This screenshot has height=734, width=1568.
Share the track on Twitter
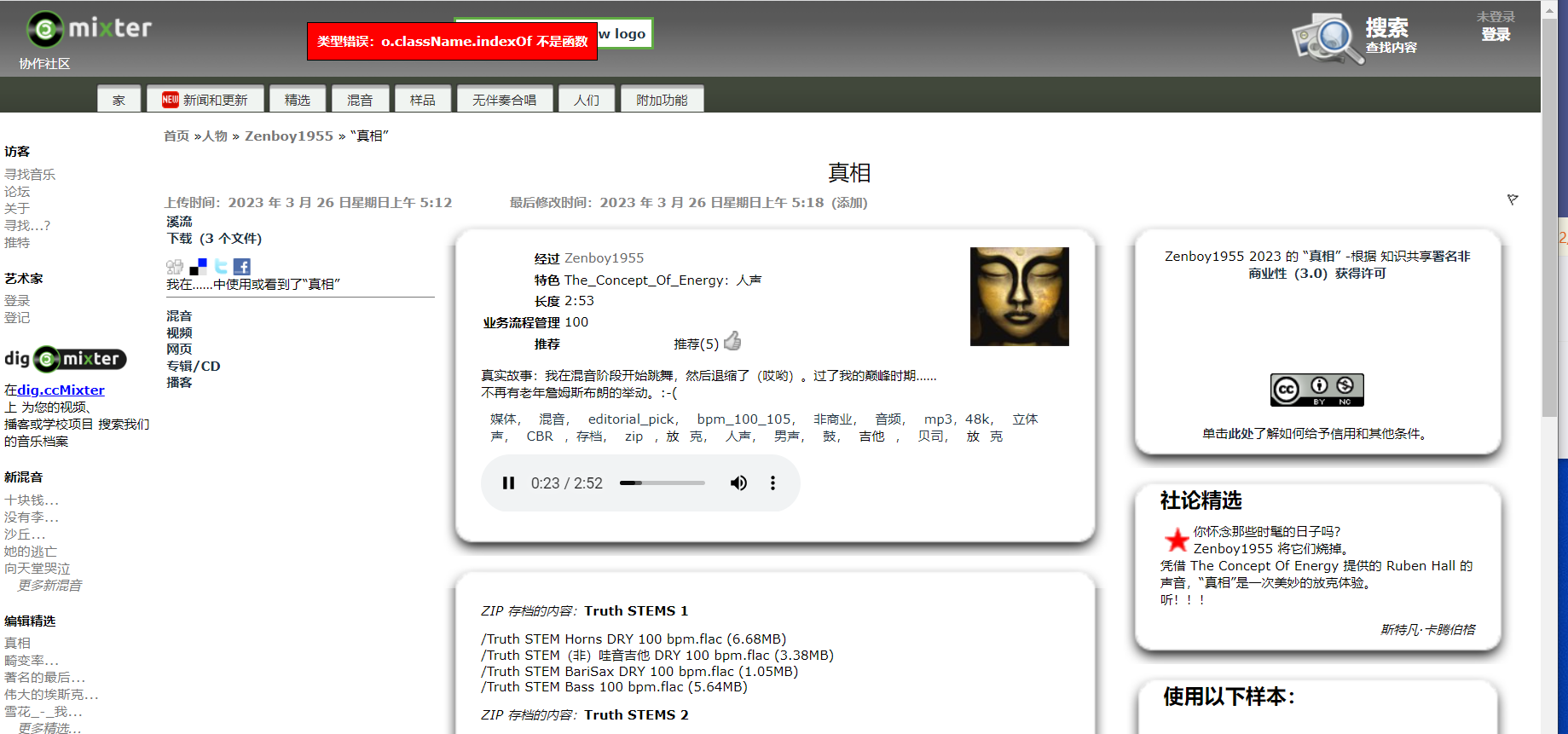[221, 267]
